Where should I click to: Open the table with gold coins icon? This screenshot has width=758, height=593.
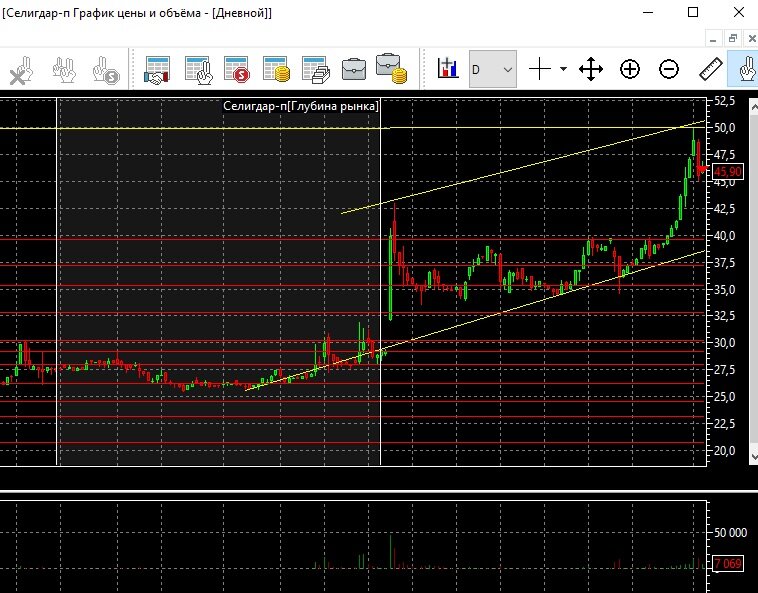(x=277, y=69)
